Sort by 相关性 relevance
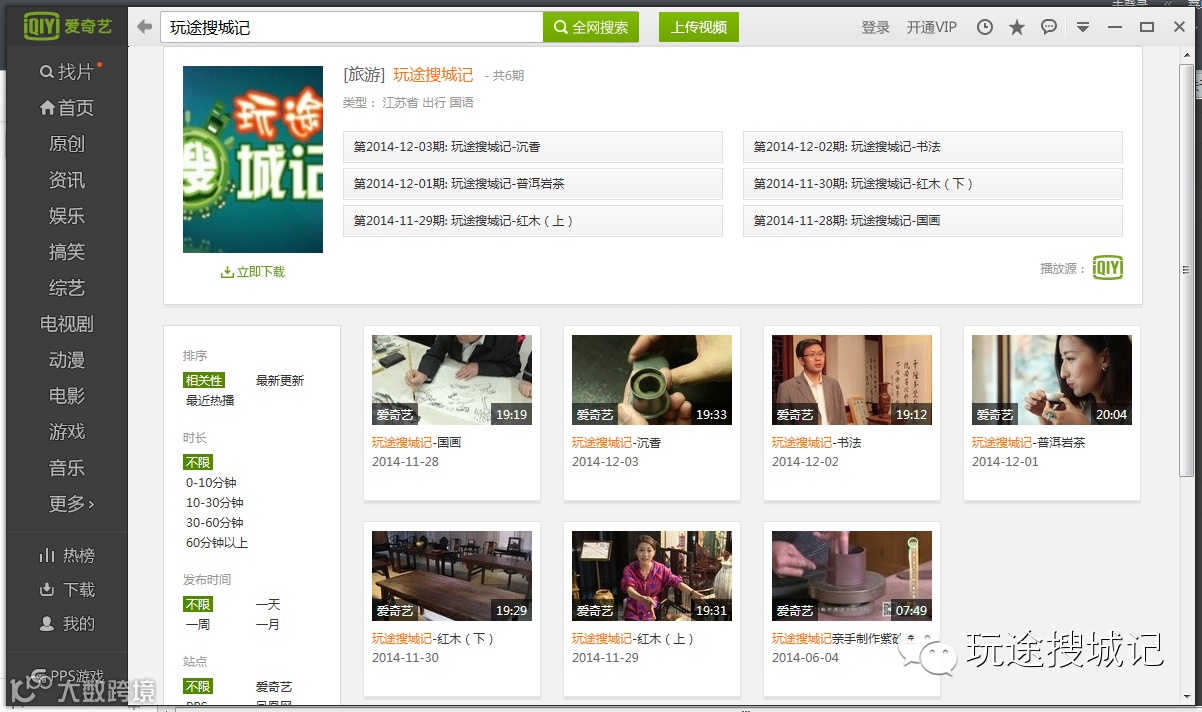Image resolution: width=1202 pixels, height=712 pixels. [x=204, y=380]
